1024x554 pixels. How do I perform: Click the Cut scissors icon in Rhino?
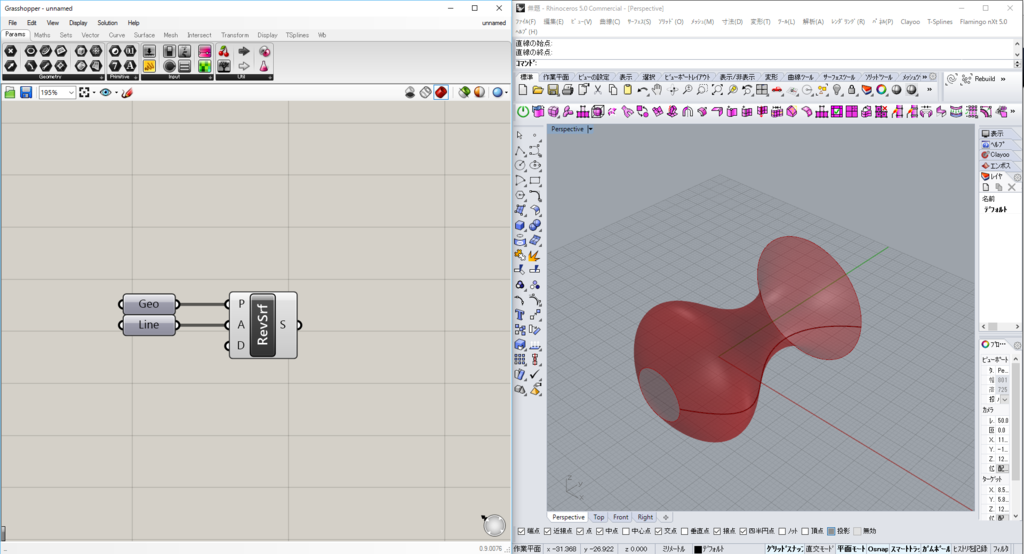click(598, 90)
